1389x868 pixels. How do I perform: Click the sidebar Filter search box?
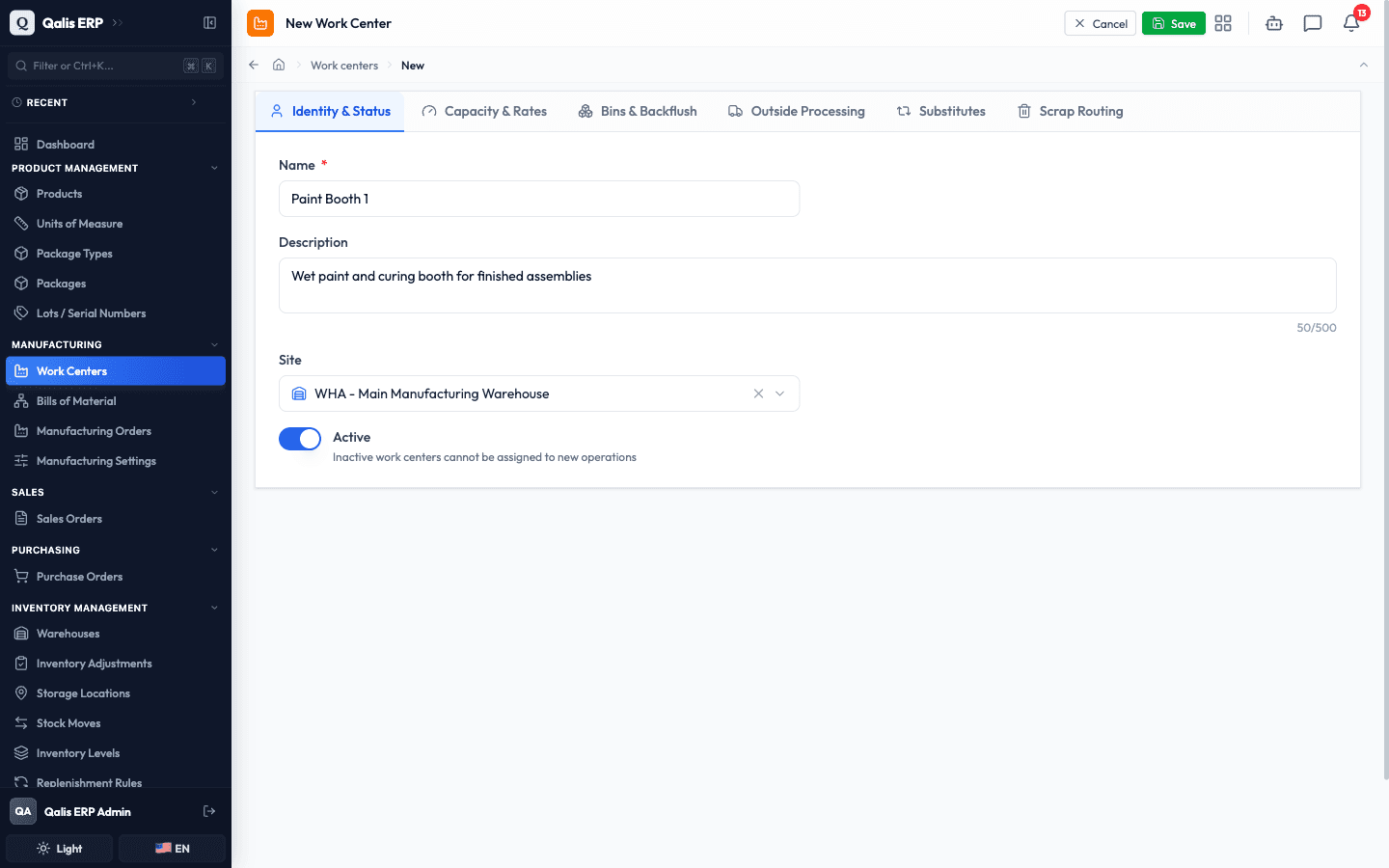pos(116,66)
